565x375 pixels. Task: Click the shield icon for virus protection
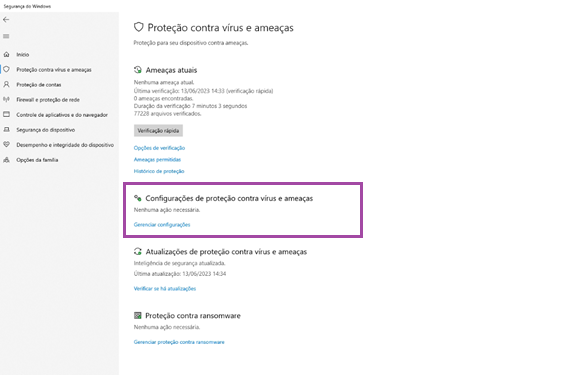[6, 69]
